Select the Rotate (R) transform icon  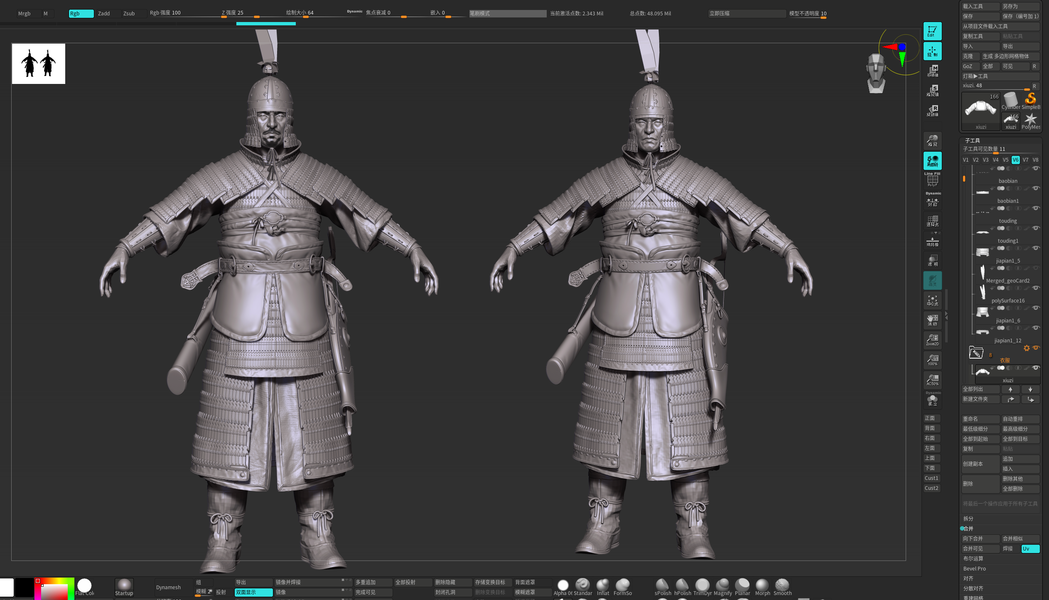tap(932, 111)
